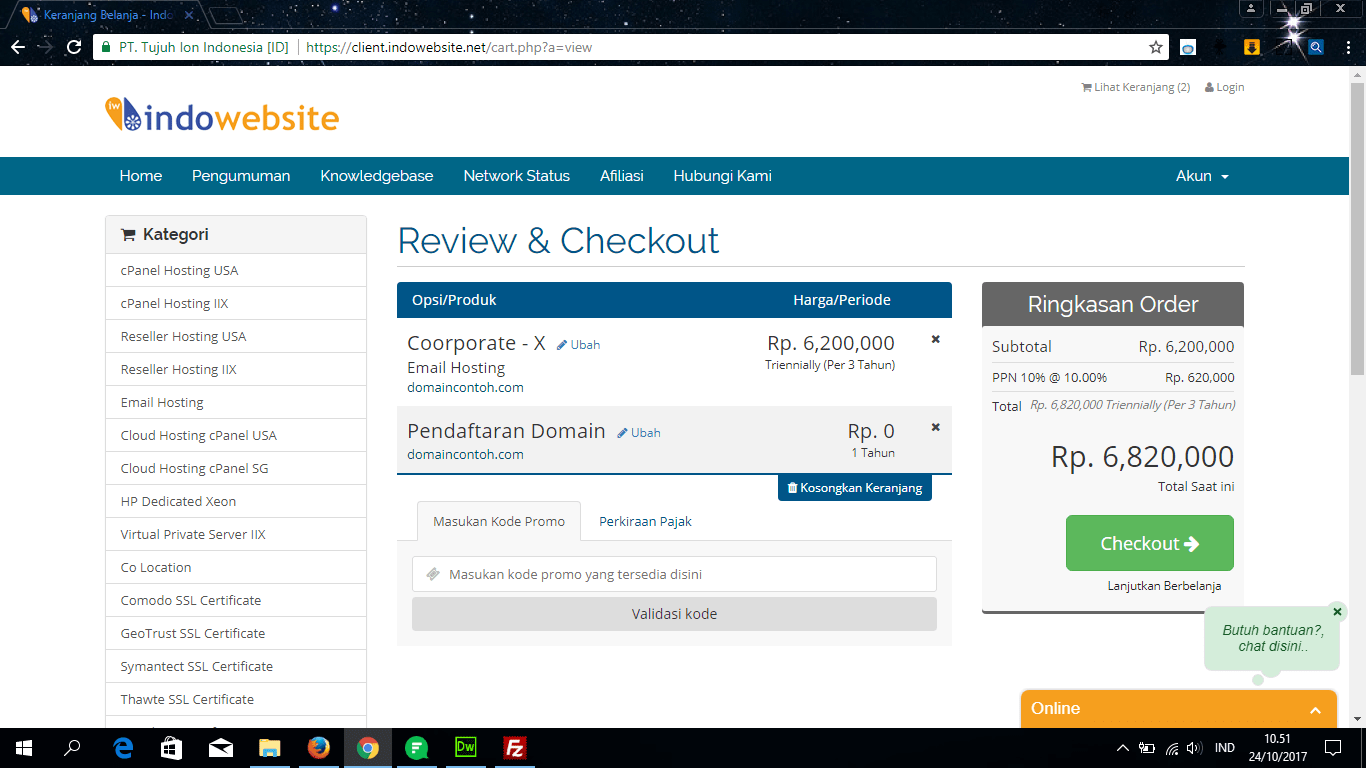Click the Login link

click(1225, 87)
